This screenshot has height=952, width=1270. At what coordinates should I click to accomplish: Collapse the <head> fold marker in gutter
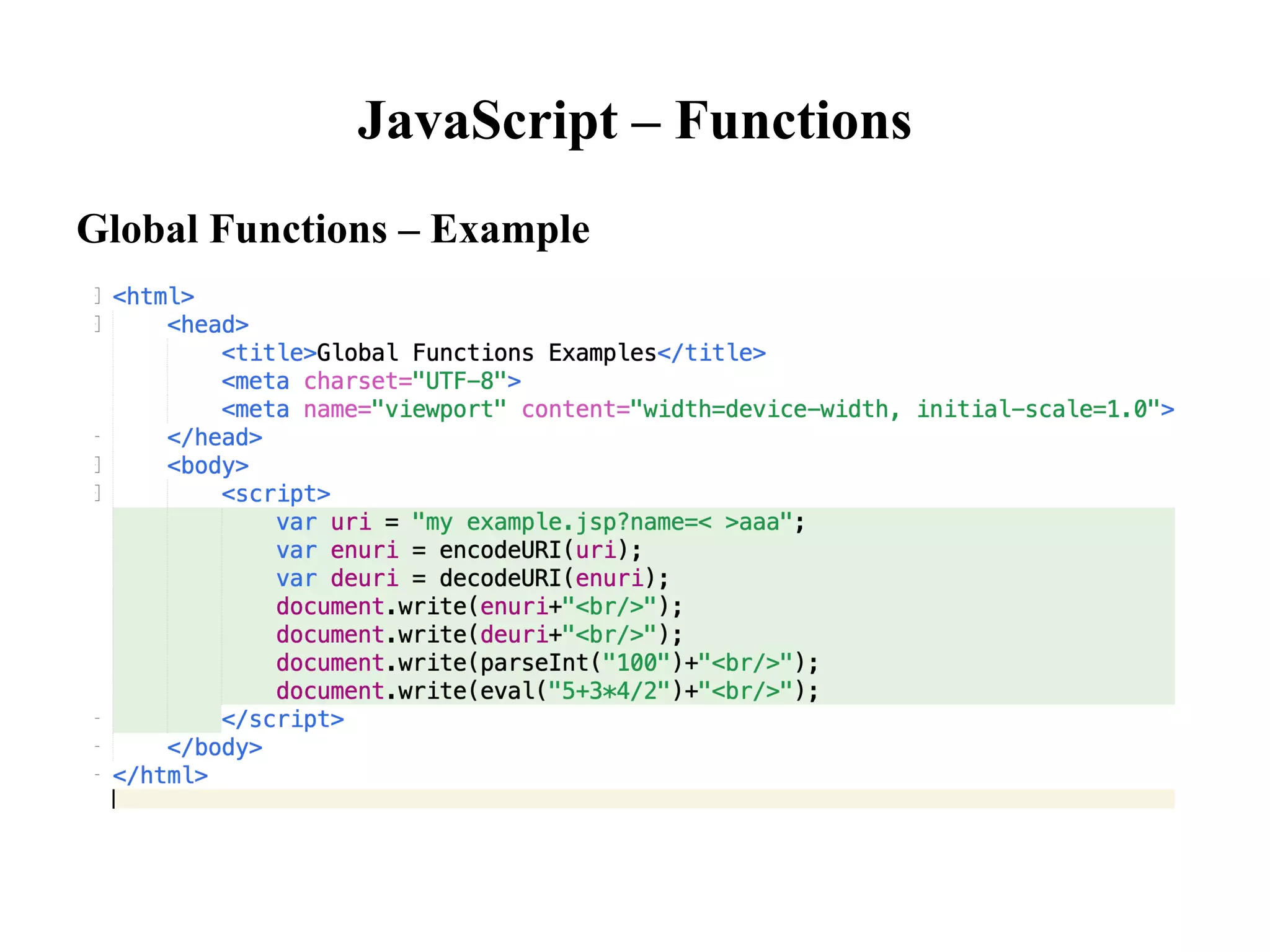coord(97,324)
